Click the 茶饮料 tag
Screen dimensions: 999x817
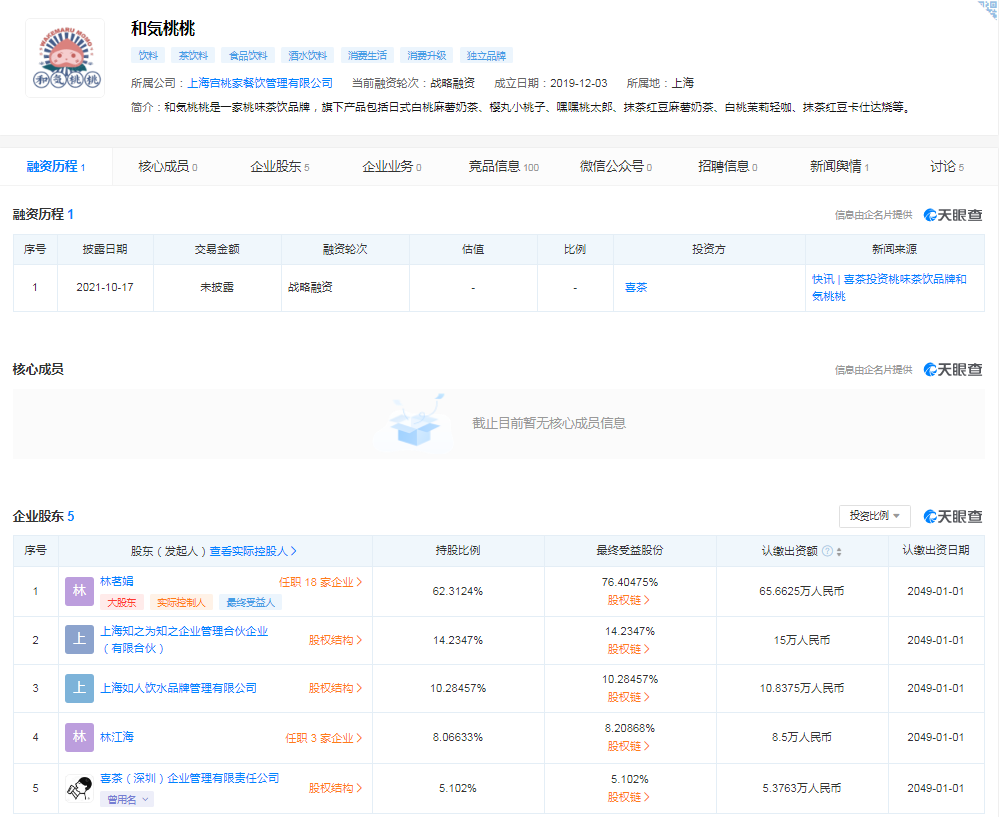click(193, 55)
